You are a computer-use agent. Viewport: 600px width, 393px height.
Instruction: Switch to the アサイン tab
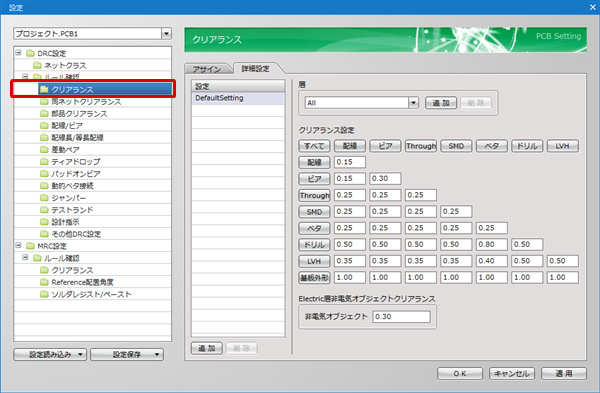(207, 69)
